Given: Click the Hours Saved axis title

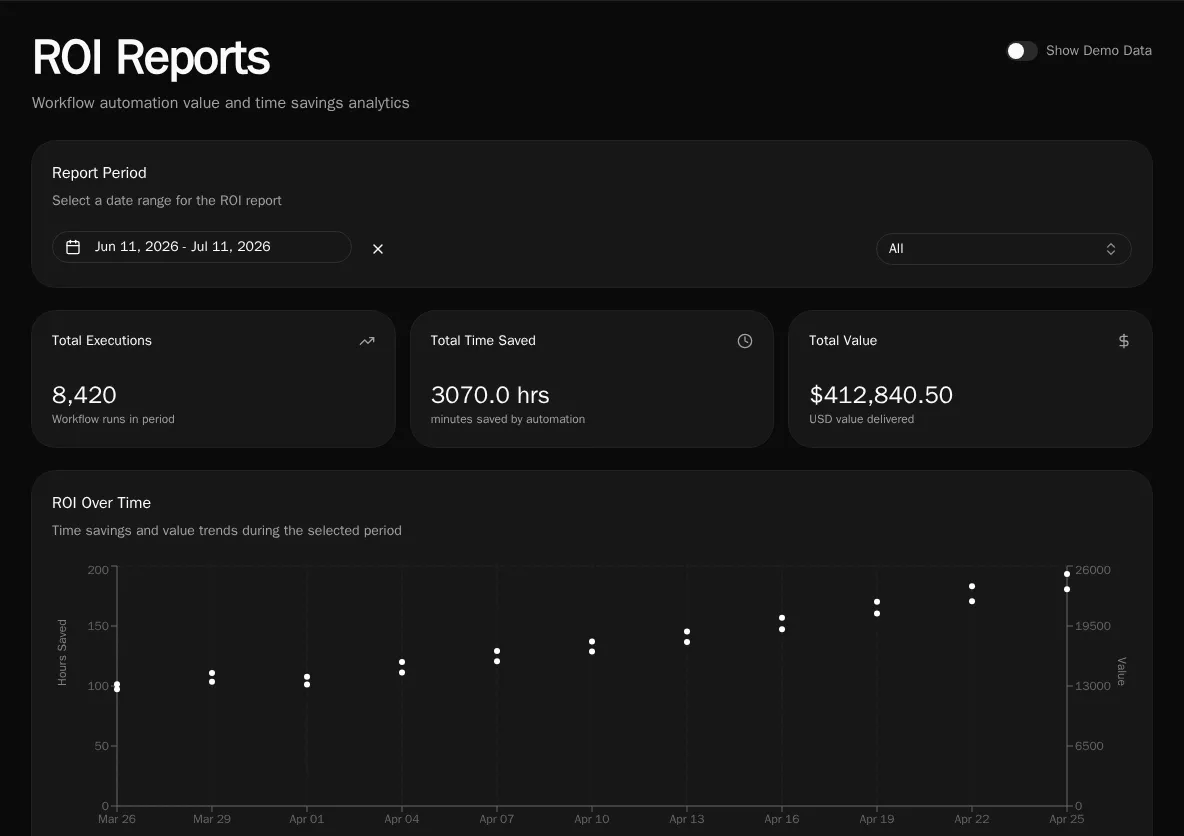Looking at the screenshot, I should tap(62, 652).
